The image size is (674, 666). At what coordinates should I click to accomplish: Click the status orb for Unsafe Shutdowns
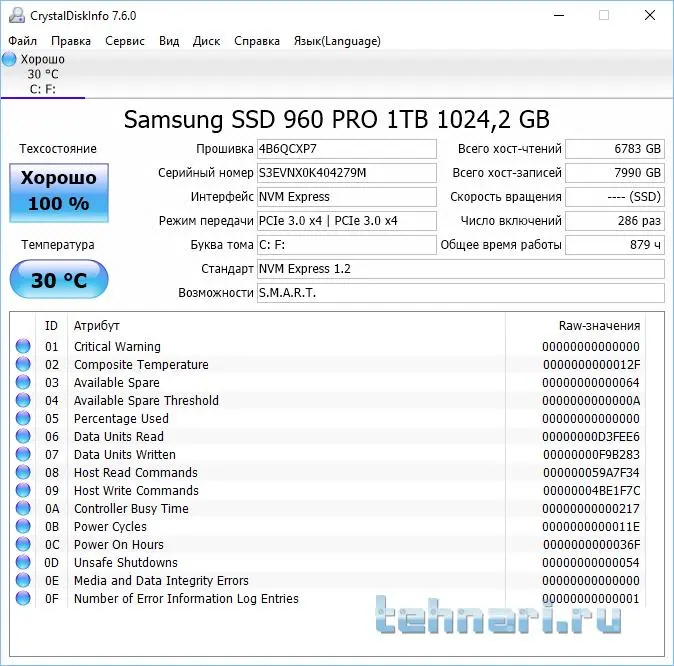(23, 562)
